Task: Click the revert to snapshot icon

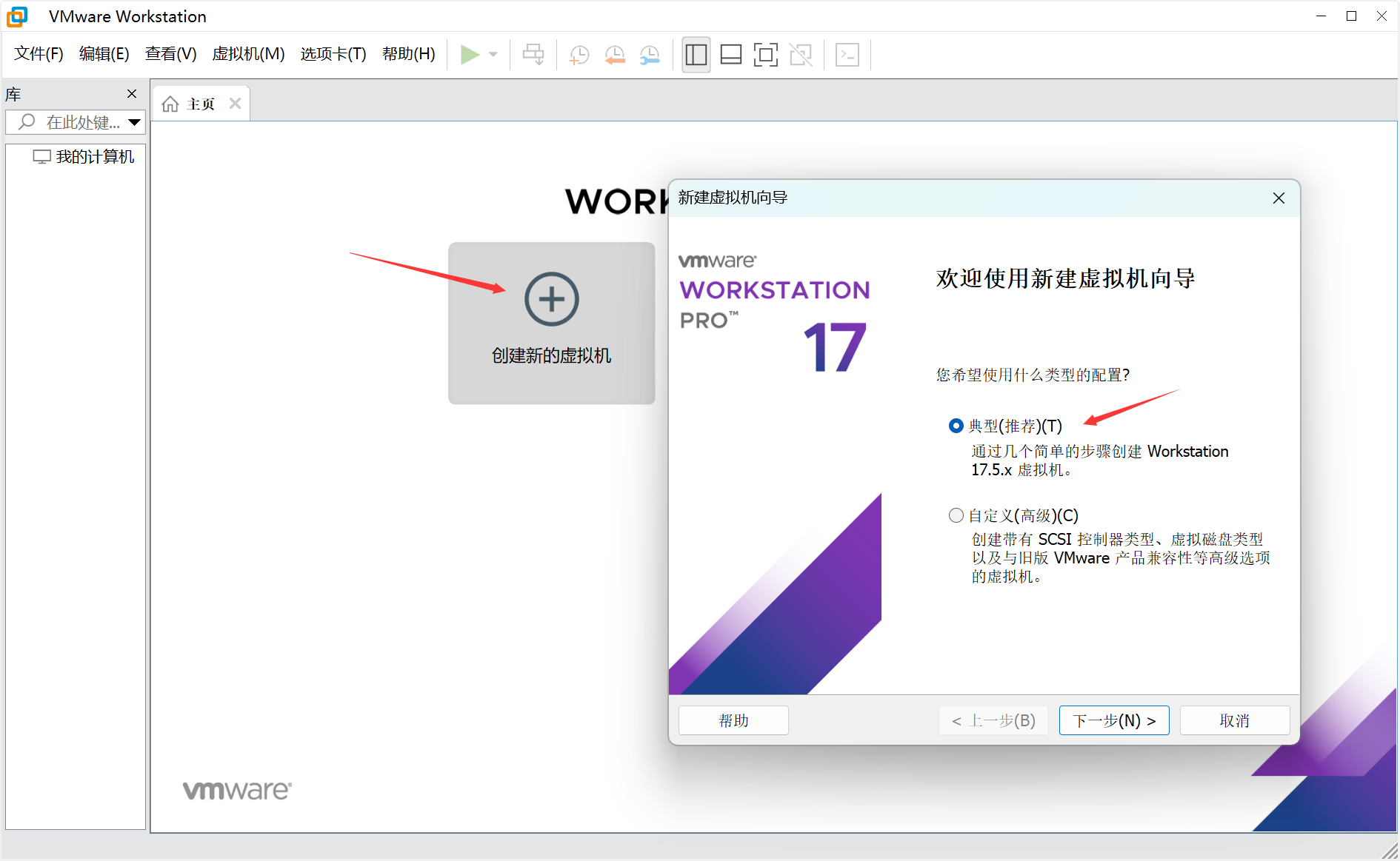Action: 615,55
